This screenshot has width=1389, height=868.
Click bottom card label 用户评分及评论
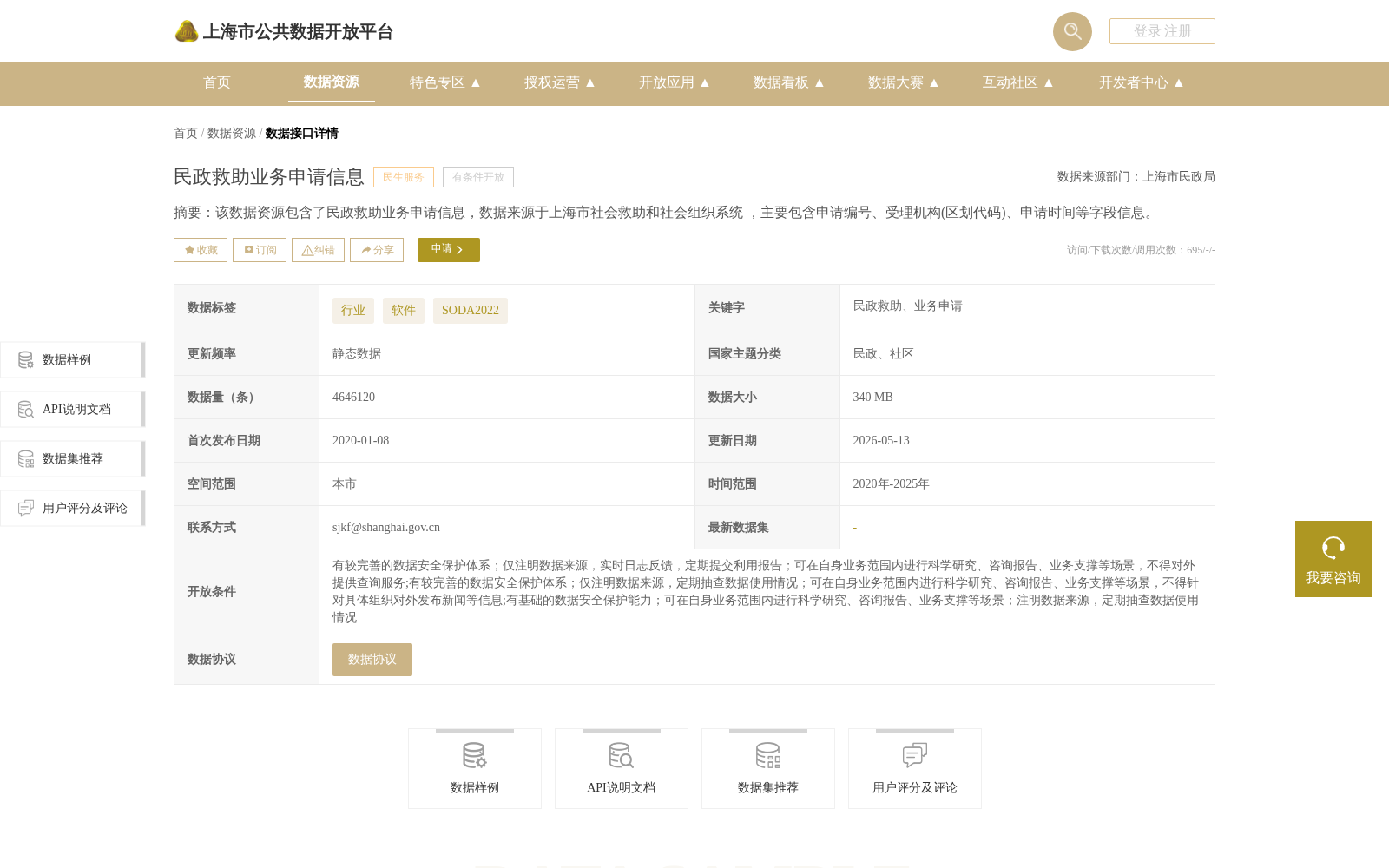915,788
